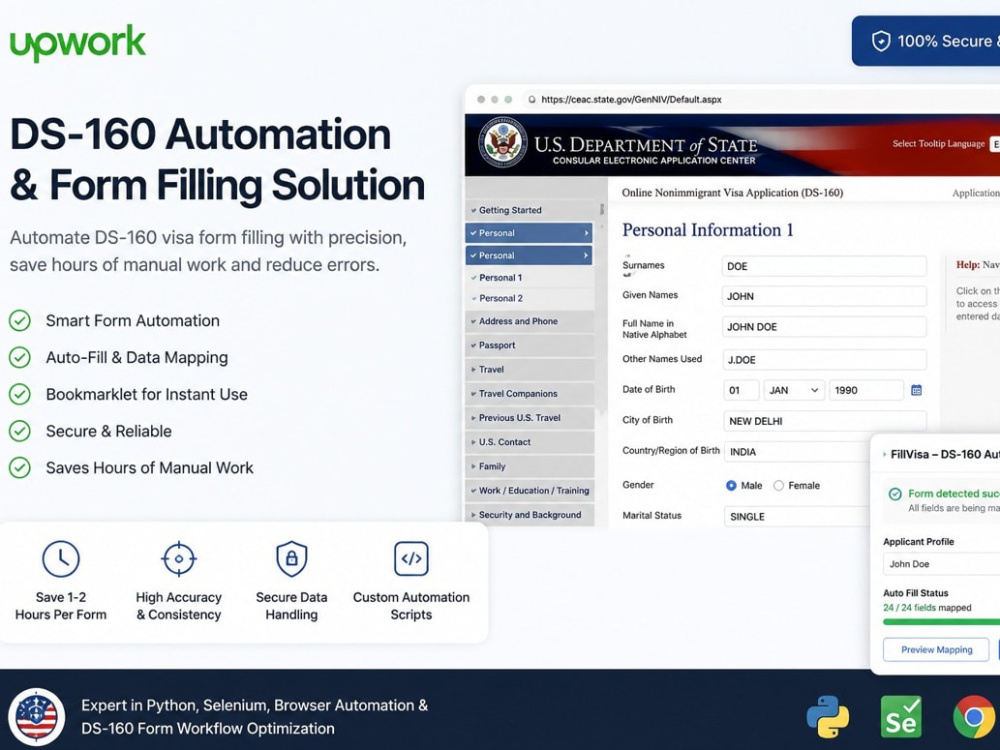Screen dimensions: 1000x750
Task: Click the 24 / 24 fields mapped progress bar
Action: [941, 621]
